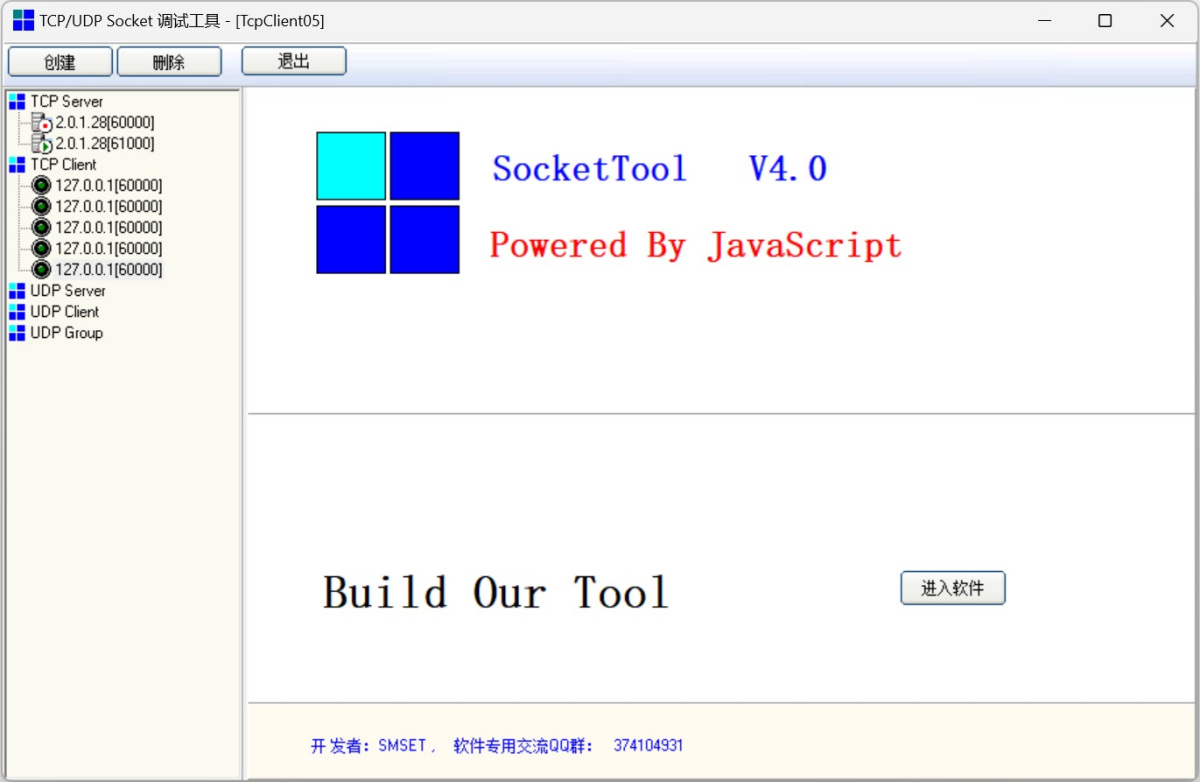The width and height of the screenshot is (1200, 782).
Task: Select the cyan square in the SocketTool logo
Action: (350, 165)
